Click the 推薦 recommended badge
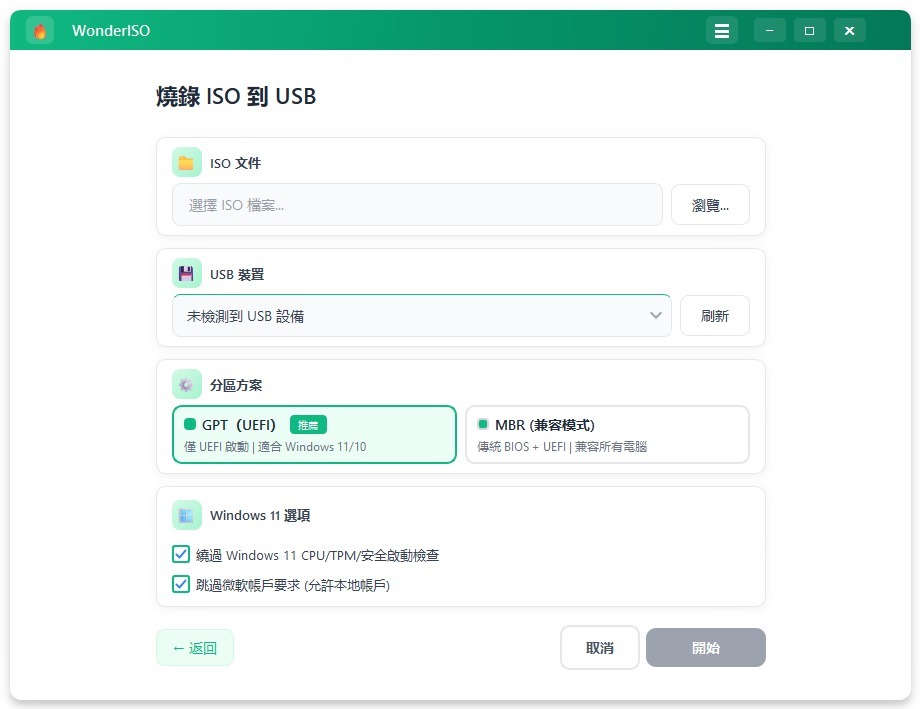Screen dimensions: 920x709 click(308, 425)
